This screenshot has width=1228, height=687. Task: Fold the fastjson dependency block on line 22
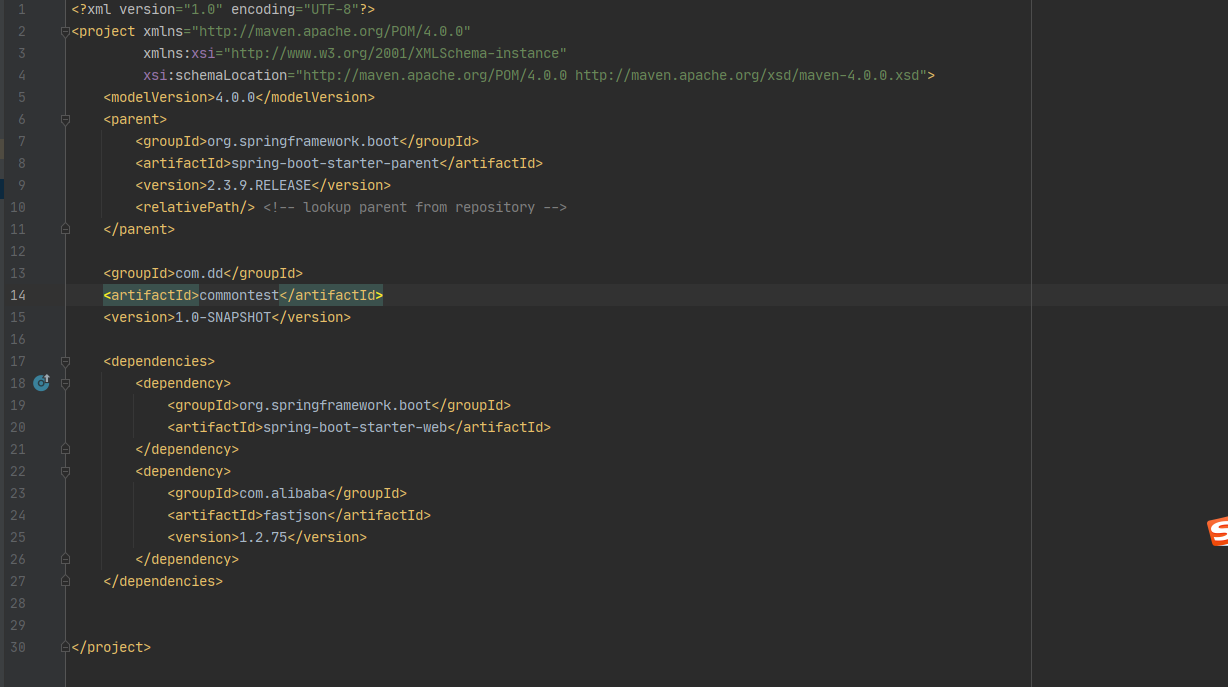coord(66,471)
